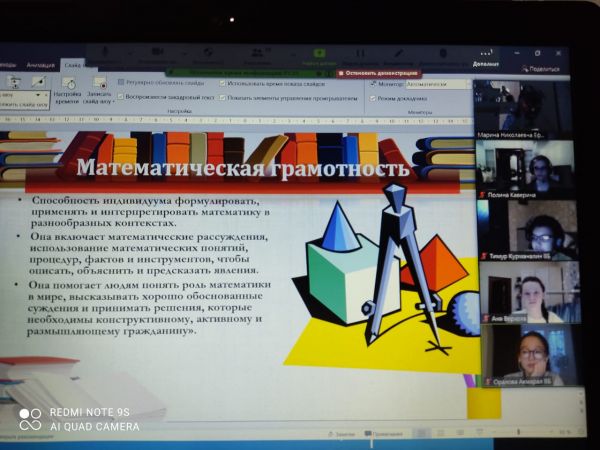The height and width of the screenshot is (450, 600).
Task: Open the Monitor (Монитор) dropdown
Action: pos(438,84)
